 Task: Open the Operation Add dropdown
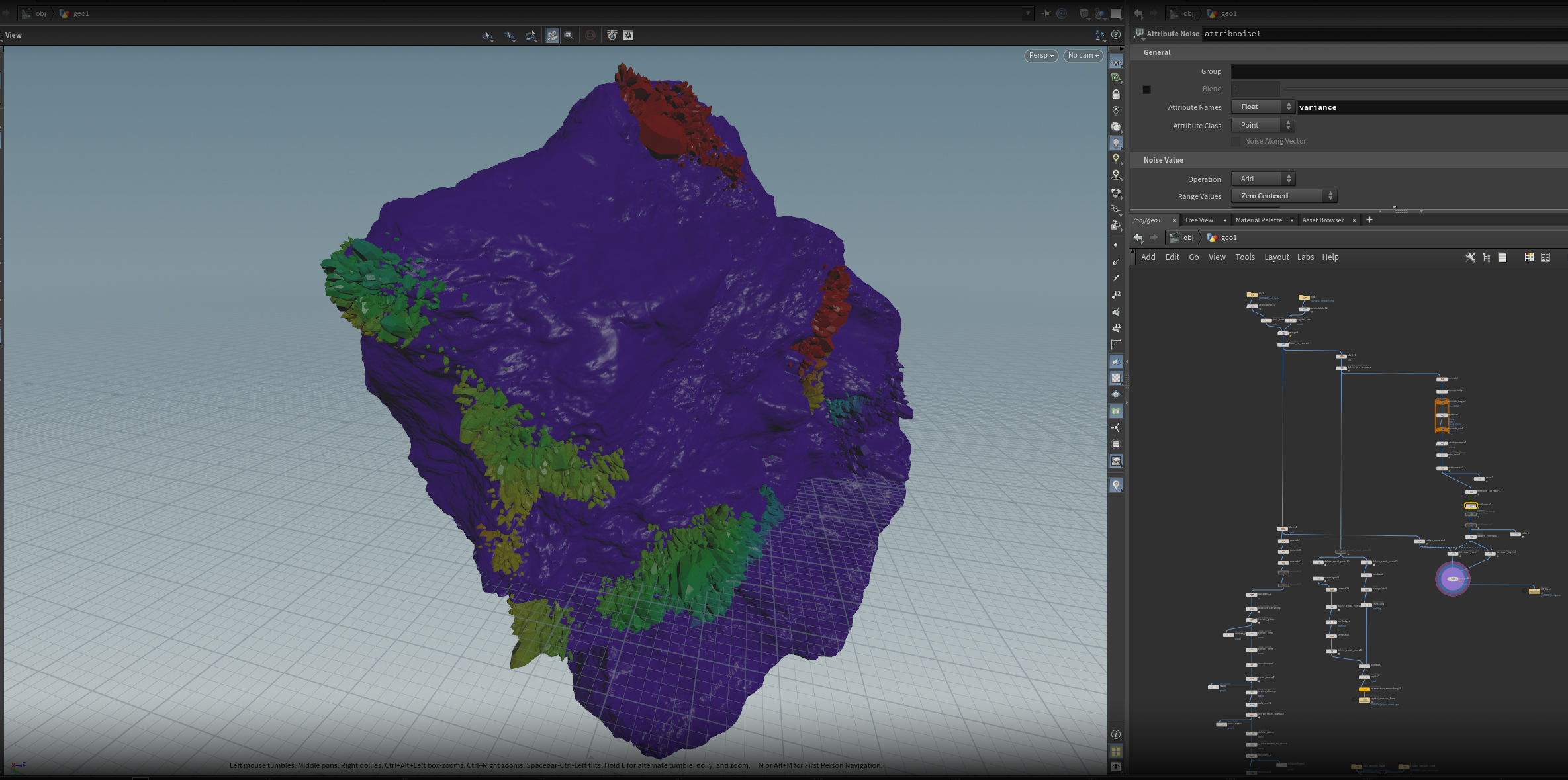click(1262, 179)
